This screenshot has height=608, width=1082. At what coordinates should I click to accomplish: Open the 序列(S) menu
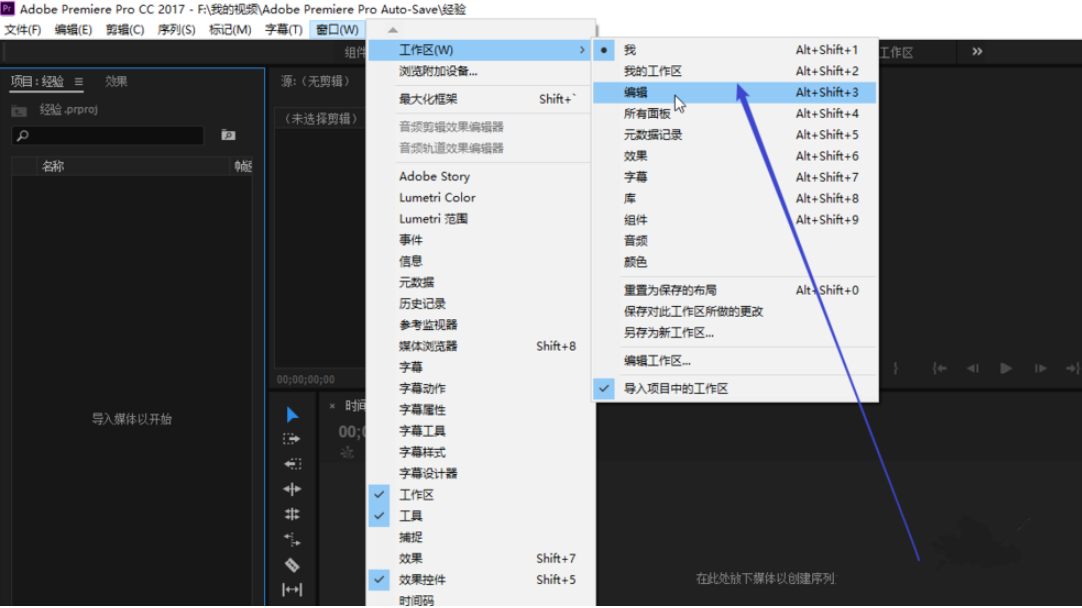coord(177,30)
